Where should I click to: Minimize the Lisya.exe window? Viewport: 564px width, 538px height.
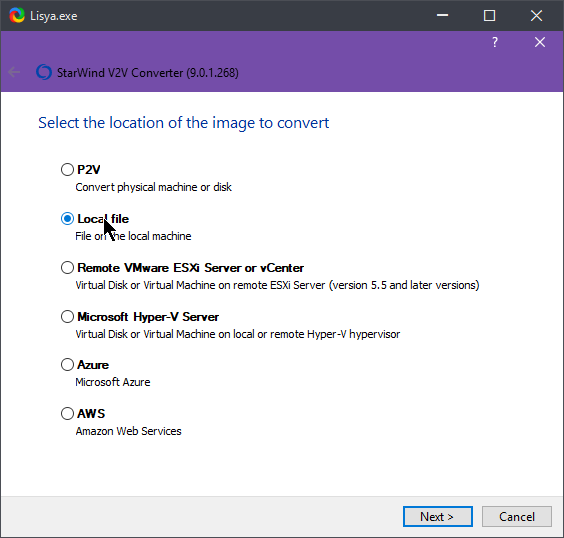[x=442, y=15]
